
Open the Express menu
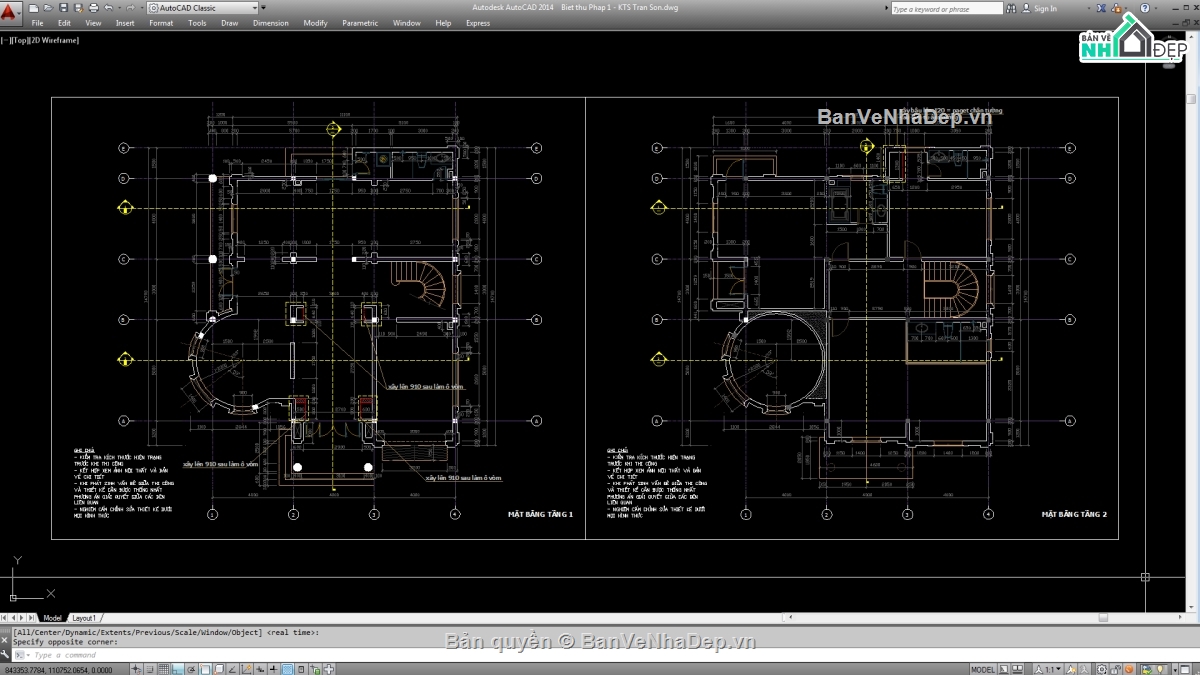coord(478,22)
